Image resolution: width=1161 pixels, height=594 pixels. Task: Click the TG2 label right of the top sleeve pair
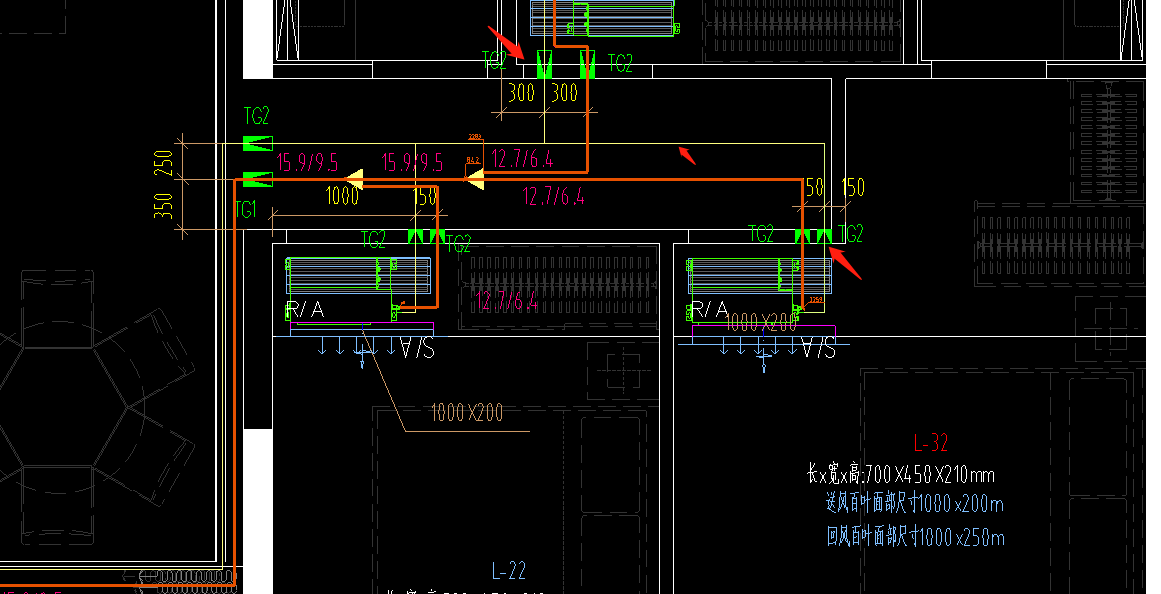[x=620, y=64]
